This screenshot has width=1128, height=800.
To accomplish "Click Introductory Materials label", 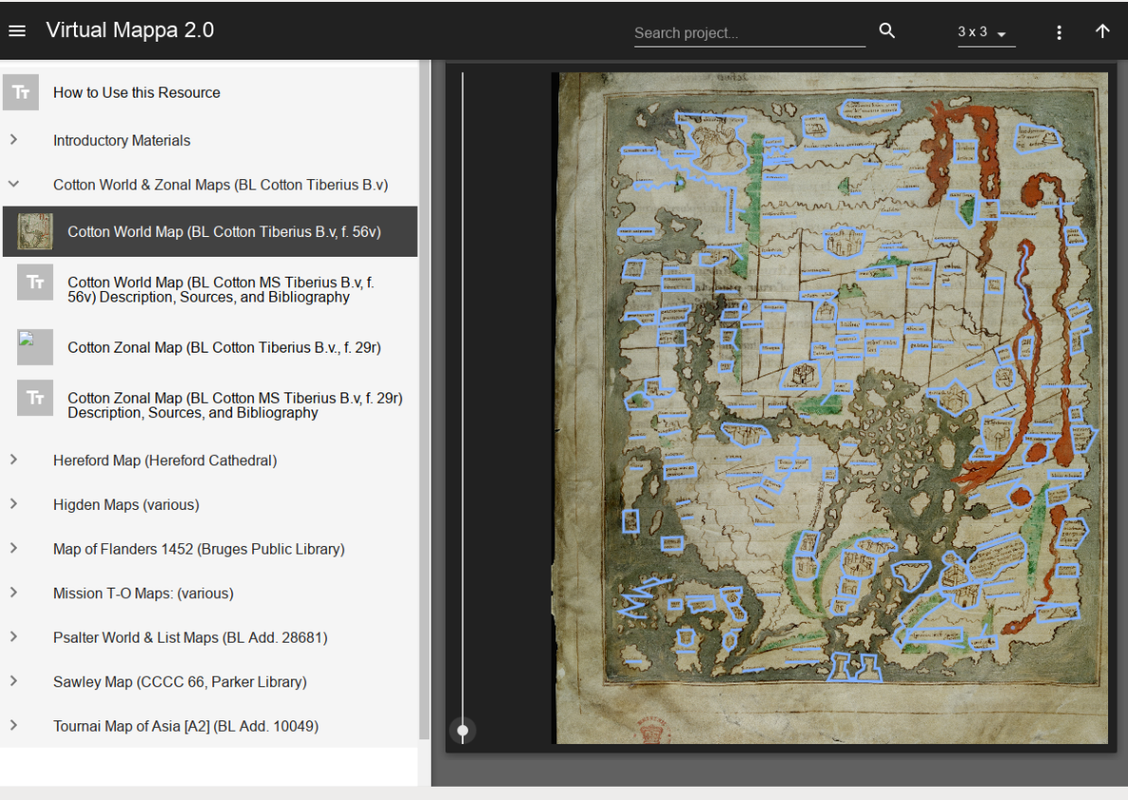I will click(122, 140).
